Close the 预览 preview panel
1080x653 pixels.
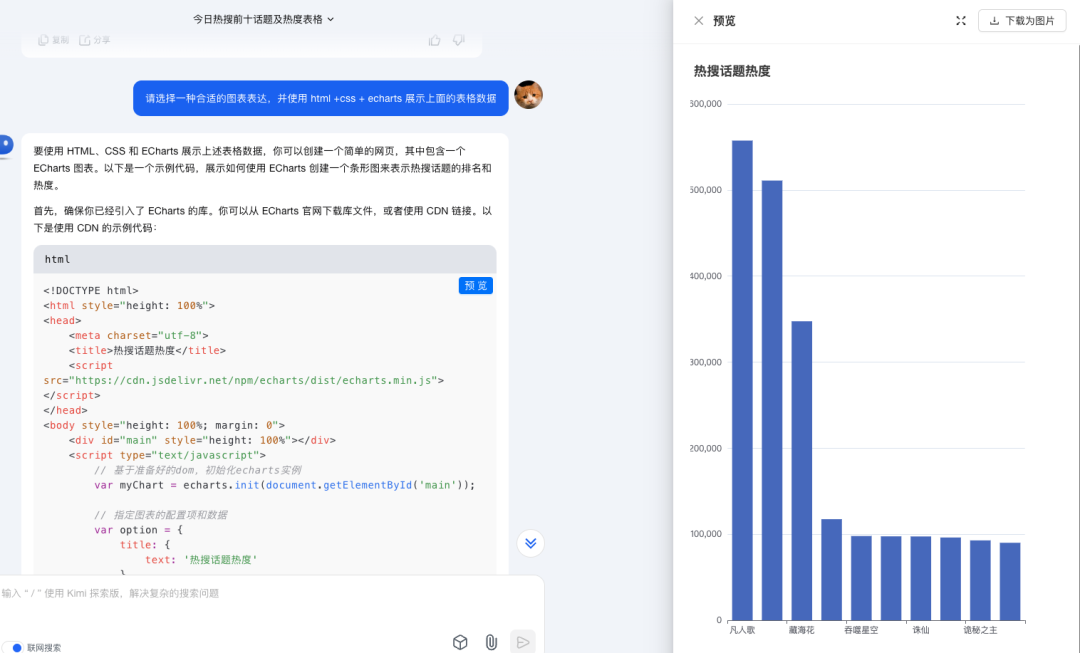tap(697, 20)
